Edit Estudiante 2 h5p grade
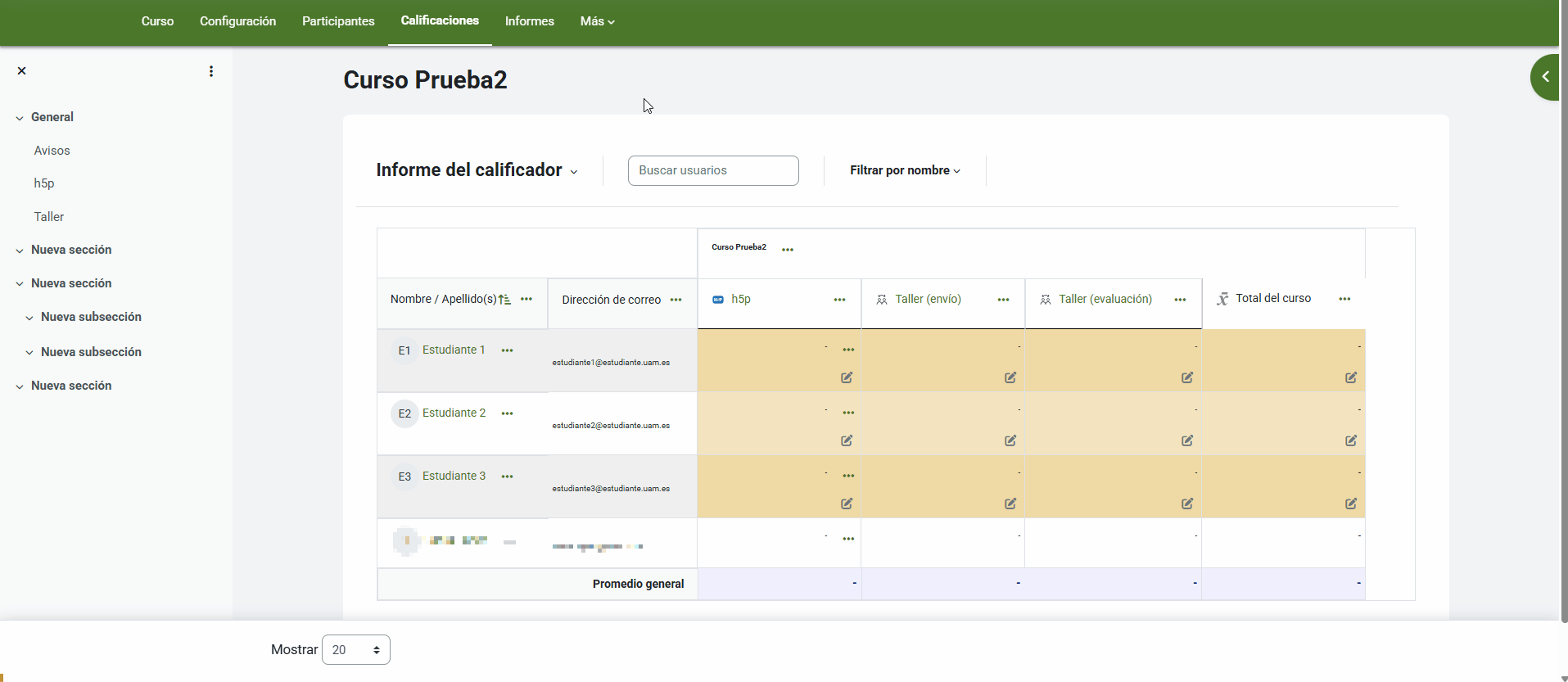Viewport: 1568px width, 682px height. tap(847, 440)
